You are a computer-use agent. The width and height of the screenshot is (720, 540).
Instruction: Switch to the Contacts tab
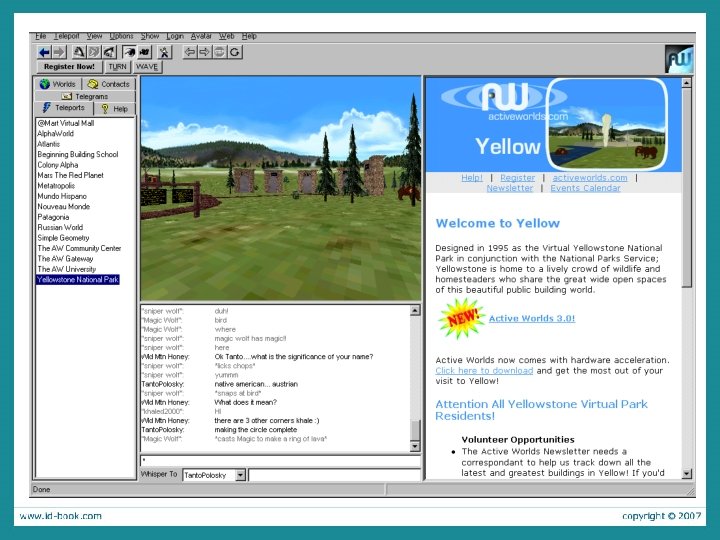click(109, 84)
